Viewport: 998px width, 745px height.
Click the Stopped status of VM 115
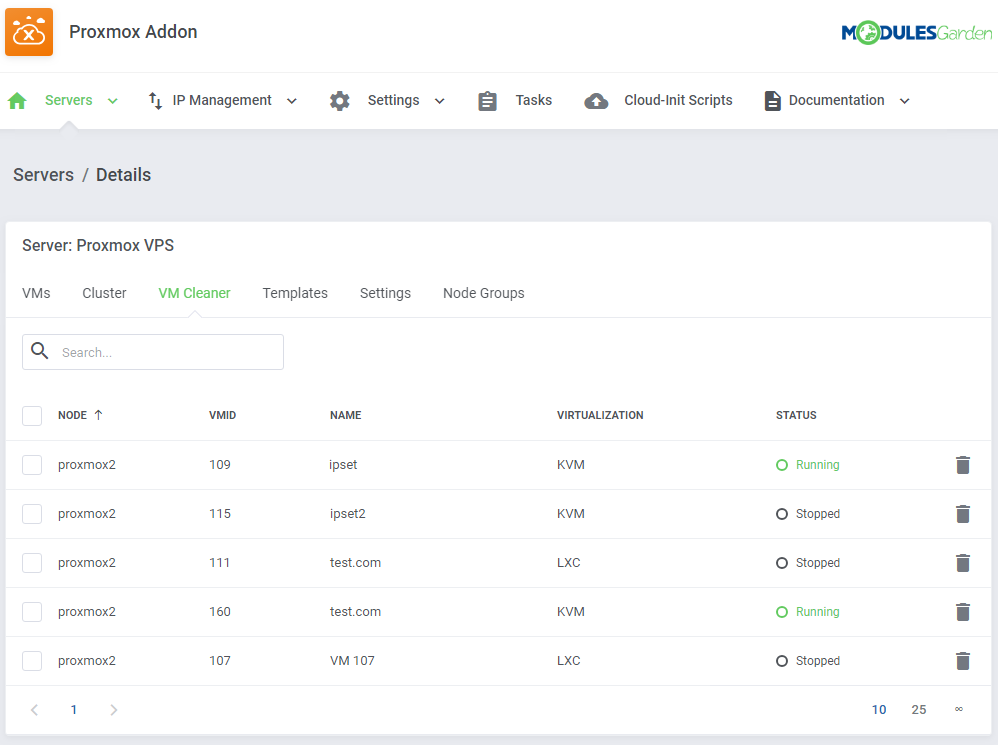point(808,514)
